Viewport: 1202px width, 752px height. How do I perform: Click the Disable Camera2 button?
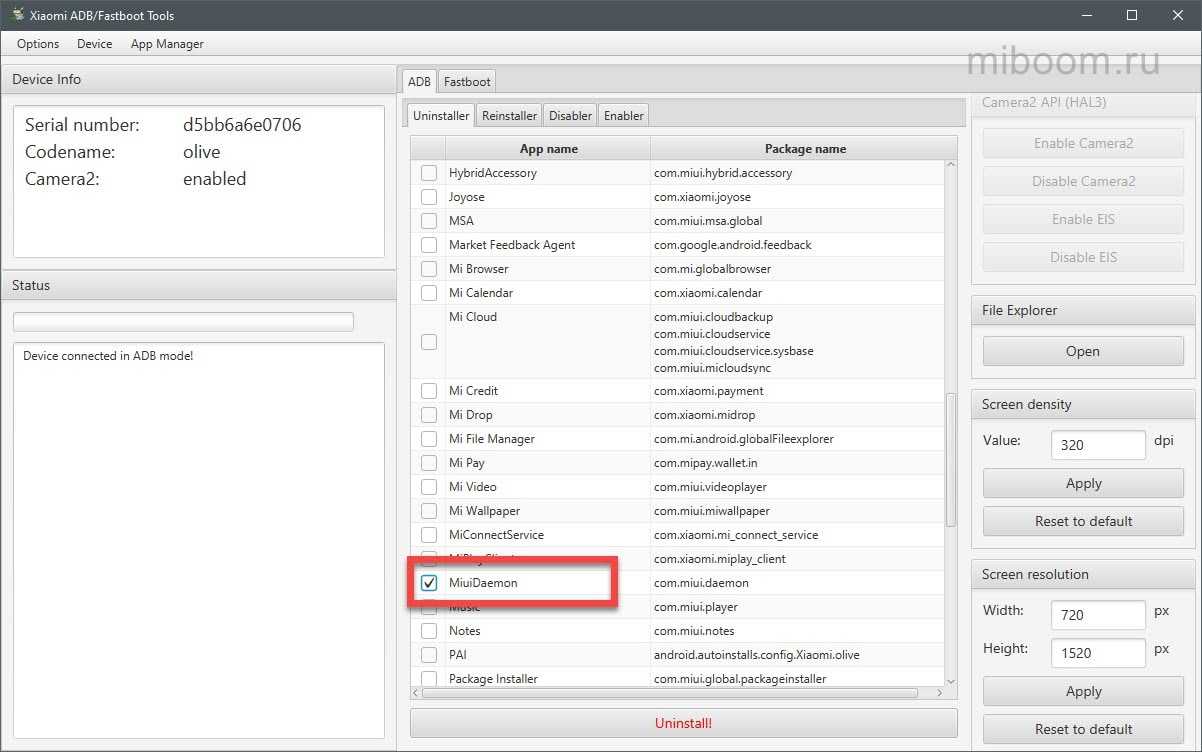(1083, 181)
